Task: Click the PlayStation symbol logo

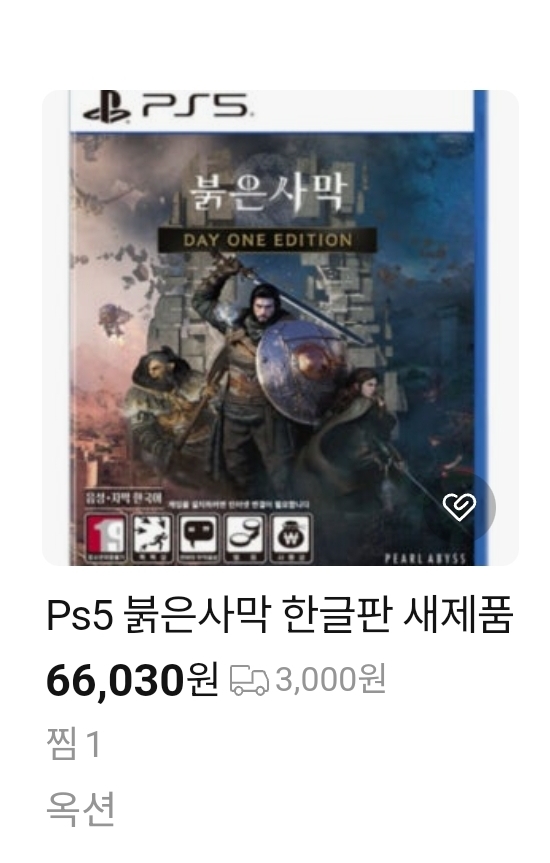Action: point(107,107)
